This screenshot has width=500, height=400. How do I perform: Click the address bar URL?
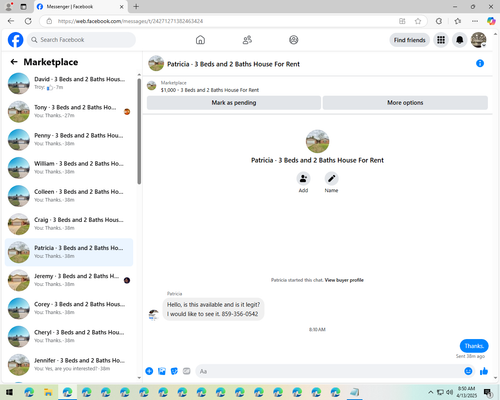[130, 21]
